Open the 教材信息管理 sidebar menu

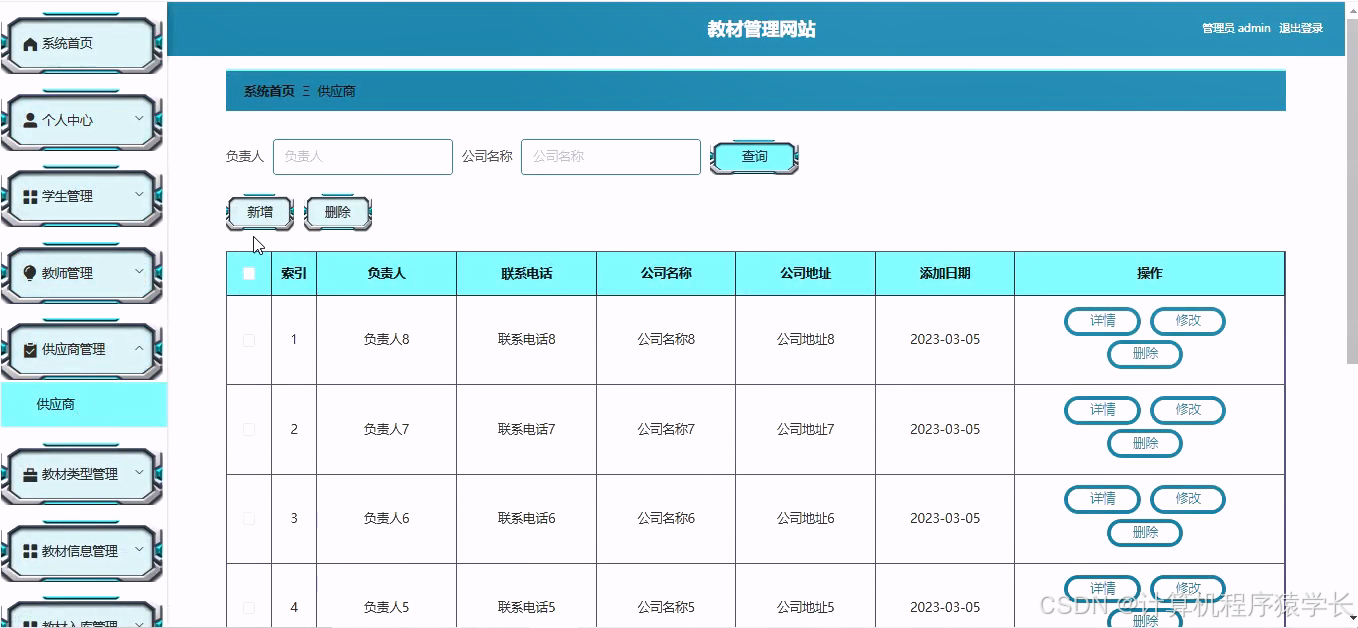(x=82, y=551)
